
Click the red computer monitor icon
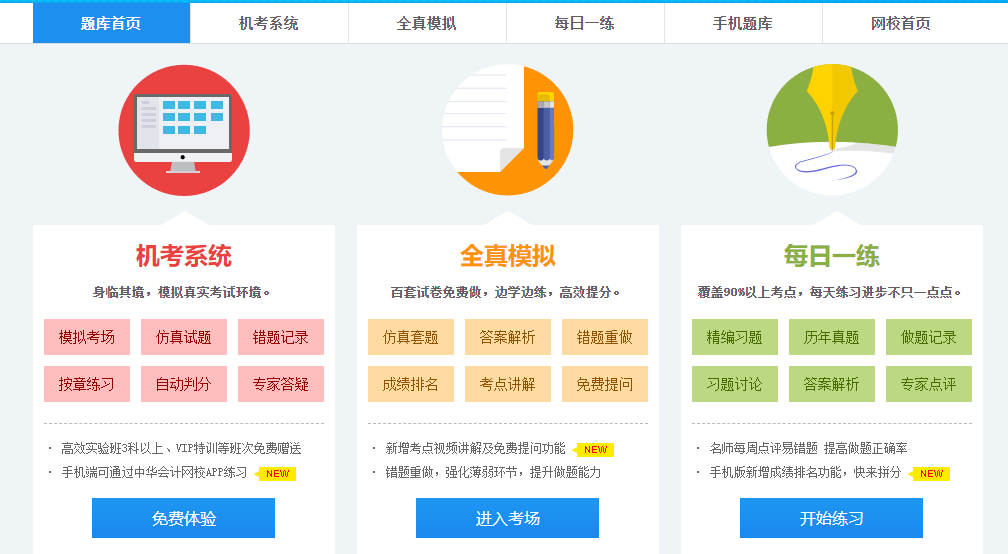[x=183, y=130]
